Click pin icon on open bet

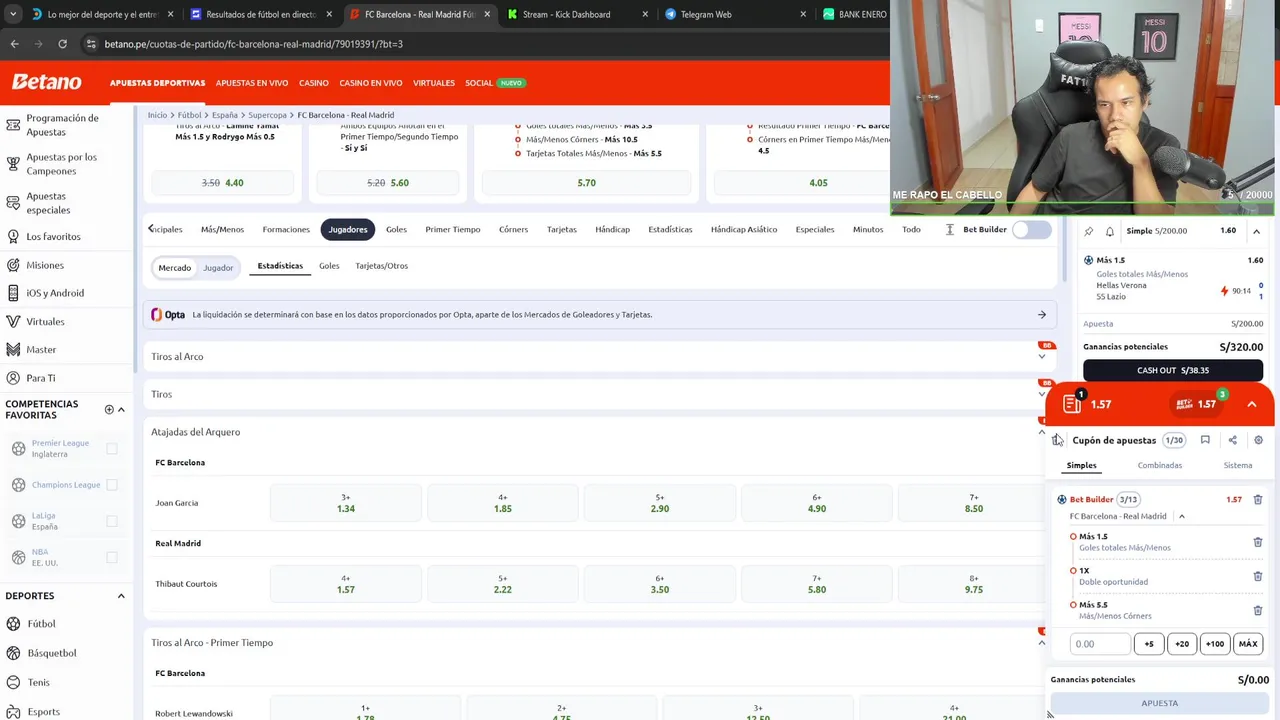[x=1089, y=231]
